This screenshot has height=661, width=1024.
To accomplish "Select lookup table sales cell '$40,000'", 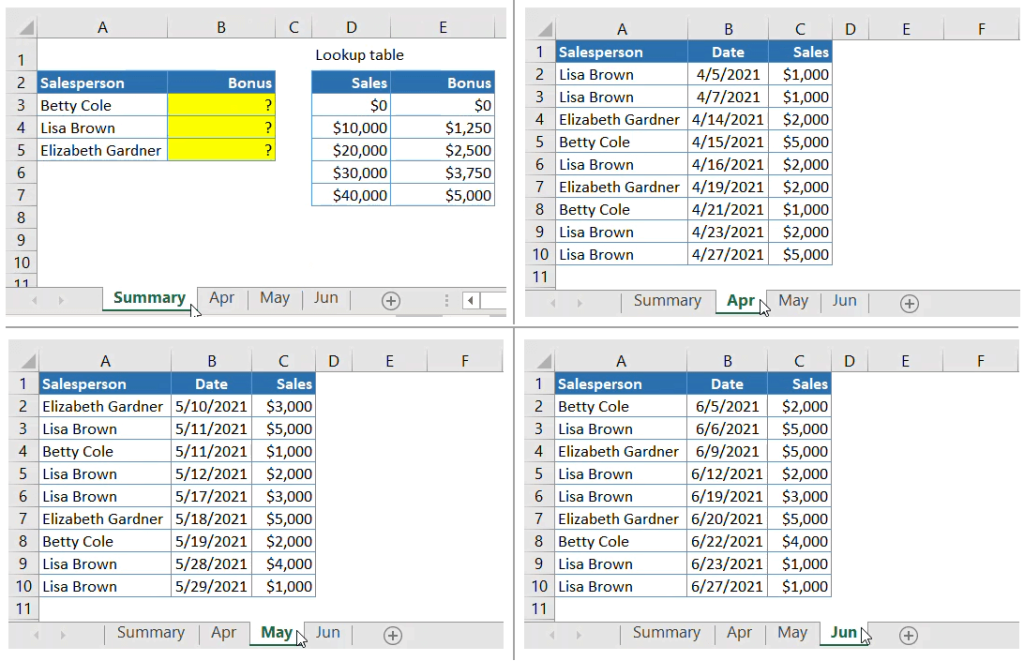I will tap(351, 195).
